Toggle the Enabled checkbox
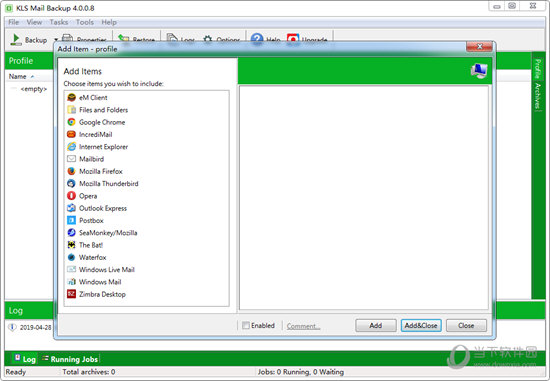This screenshot has width=550, height=381. point(246,325)
